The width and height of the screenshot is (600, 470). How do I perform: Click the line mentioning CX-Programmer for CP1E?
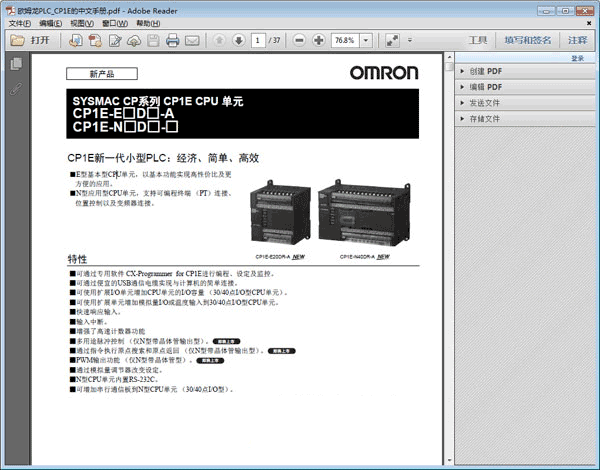coord(172,274)
